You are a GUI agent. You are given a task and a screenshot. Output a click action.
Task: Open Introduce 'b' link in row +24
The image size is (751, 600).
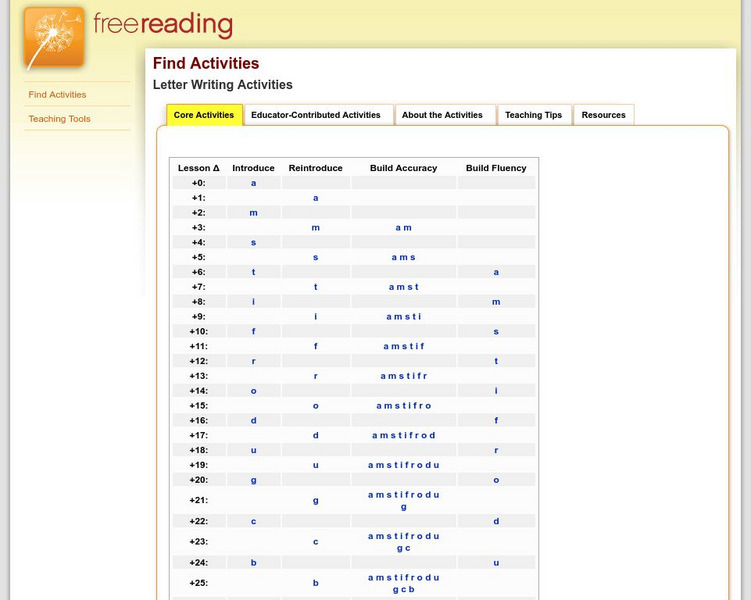click(253, 563)
